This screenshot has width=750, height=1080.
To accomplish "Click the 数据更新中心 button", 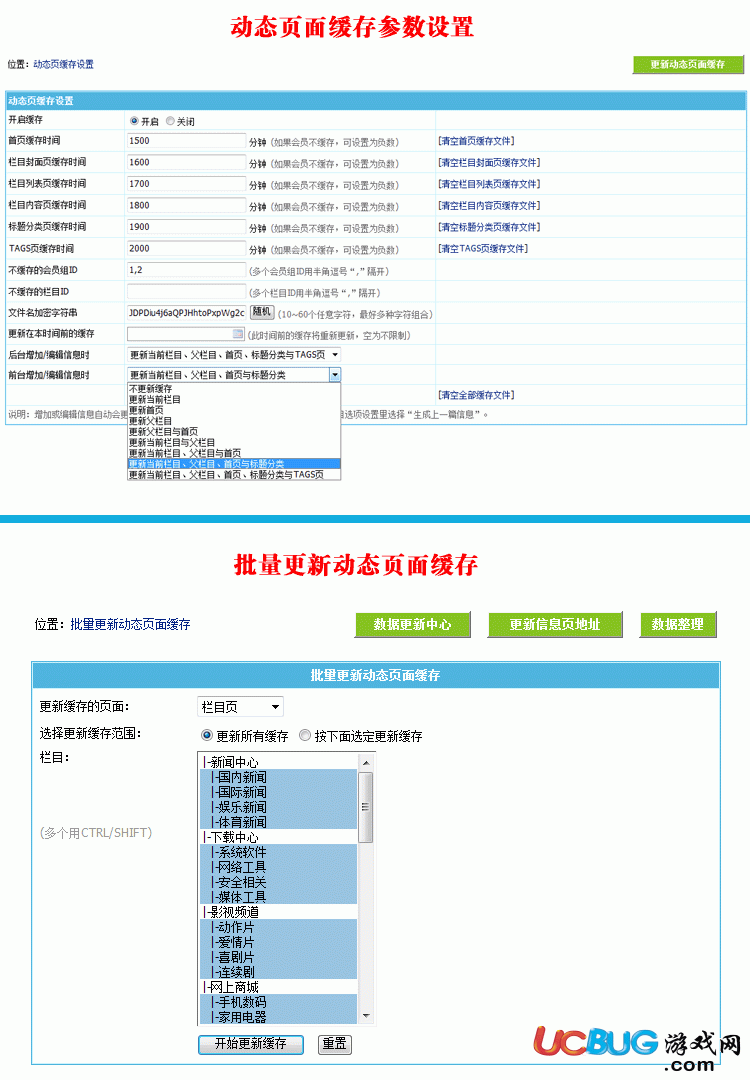I will 413,624.
